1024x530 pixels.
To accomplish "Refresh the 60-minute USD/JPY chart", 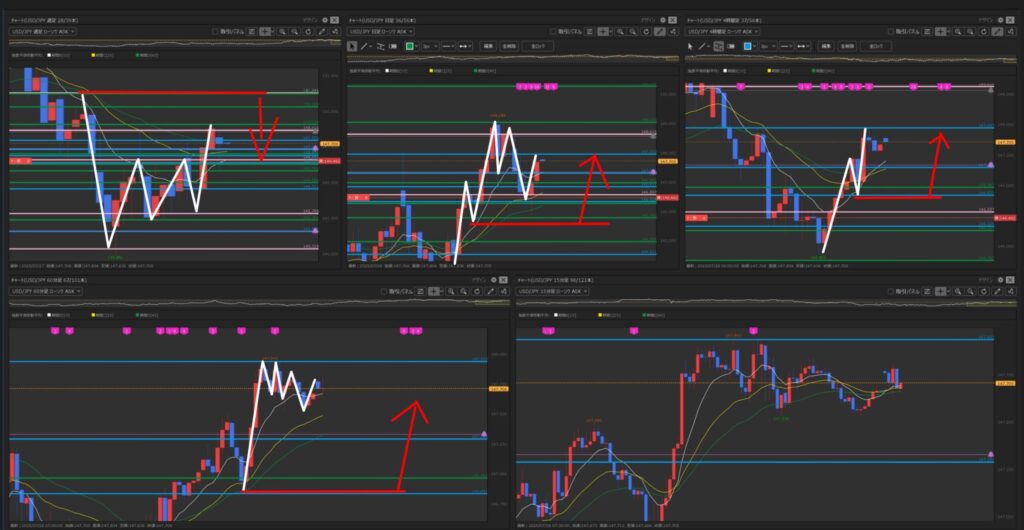I will (477, 291).
